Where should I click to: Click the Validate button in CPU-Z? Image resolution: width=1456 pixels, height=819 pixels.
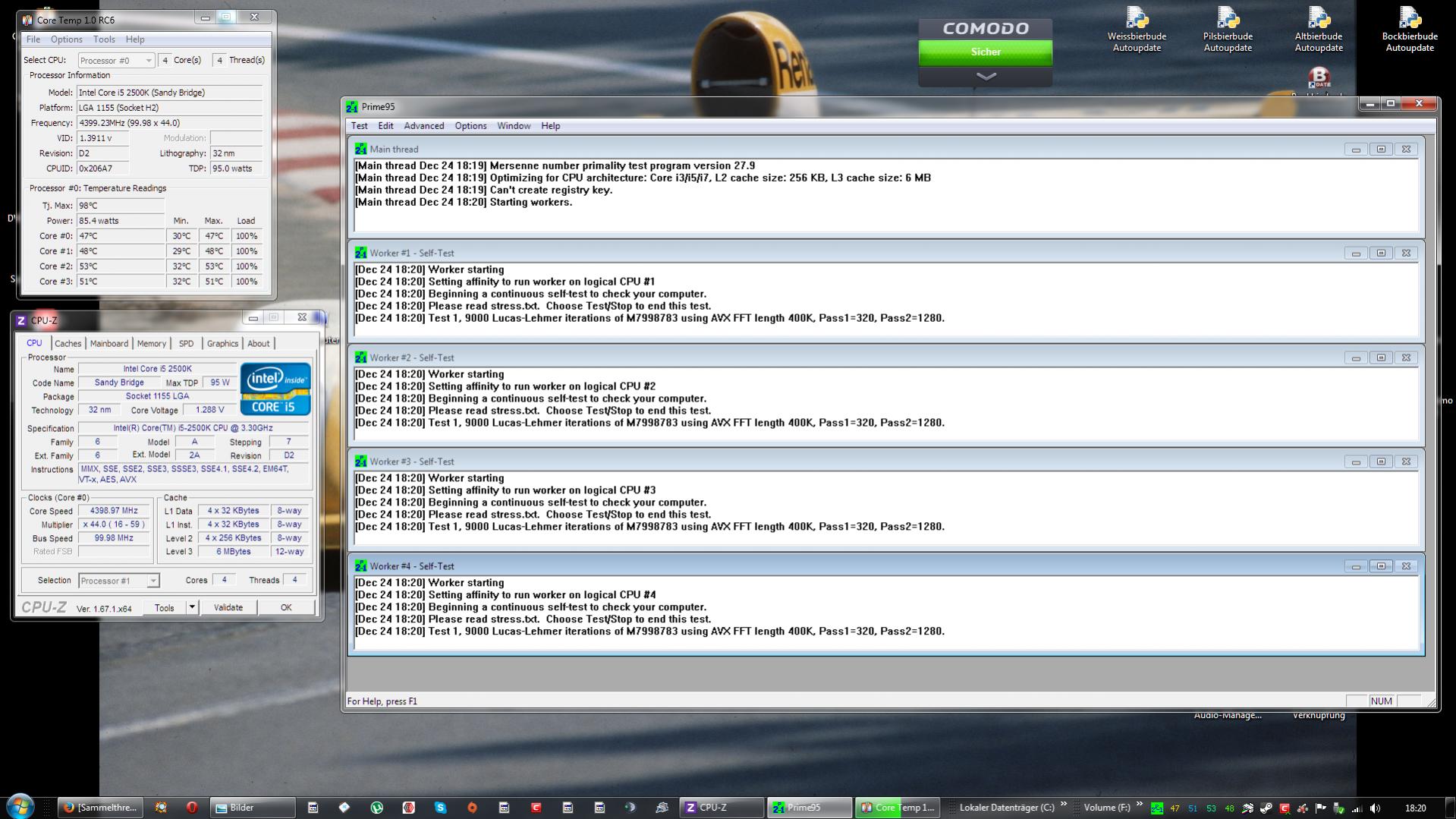coord(228,607)
